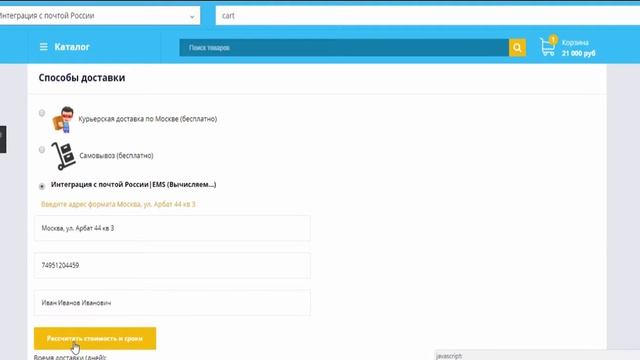This screenshot has height=360, width=640.
Task: Click the dark tab at the left edge
Action: [3, 139]
